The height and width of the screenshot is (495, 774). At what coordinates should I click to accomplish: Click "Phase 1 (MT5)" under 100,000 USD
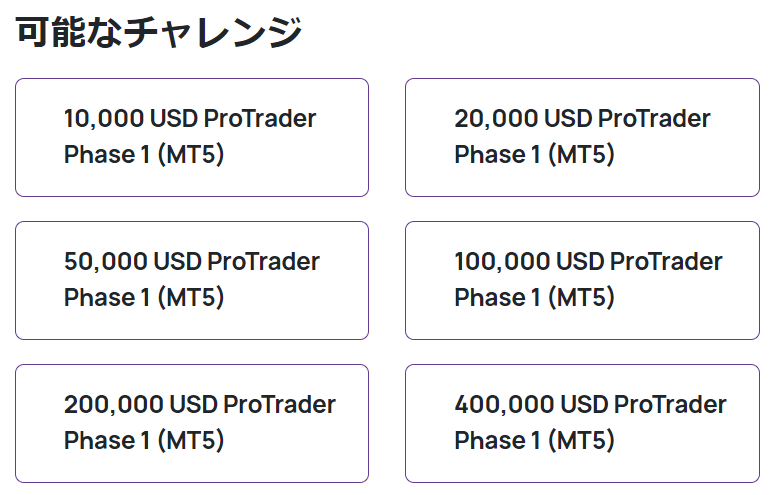[x=534, y=298]
